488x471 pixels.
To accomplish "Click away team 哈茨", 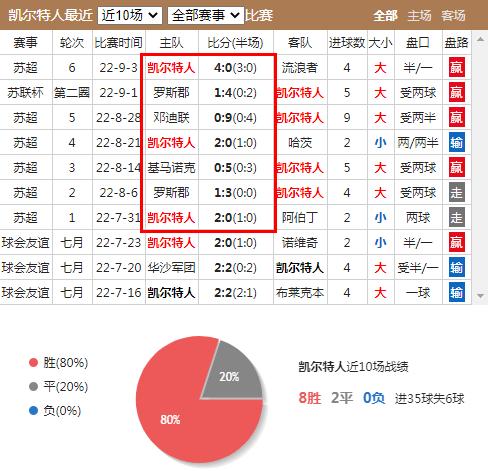I will [x=300, y=143].
